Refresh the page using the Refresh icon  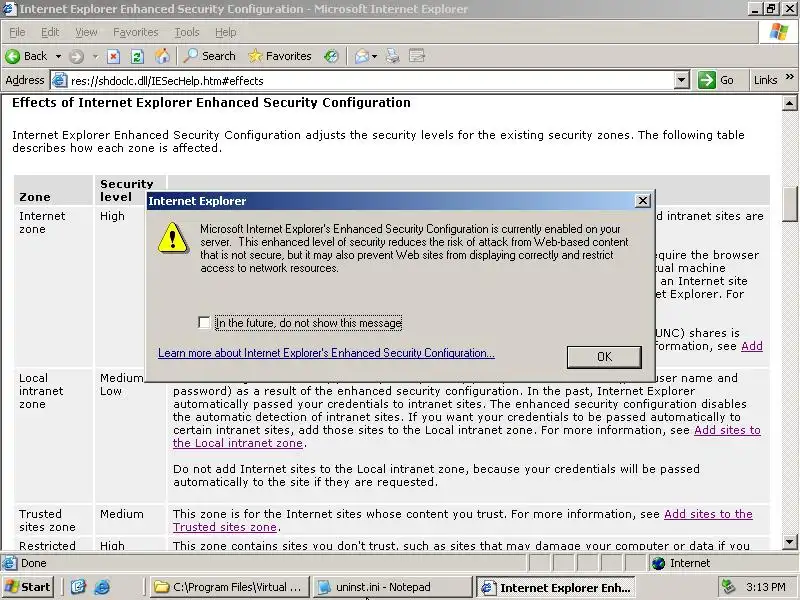coord(137,56)
